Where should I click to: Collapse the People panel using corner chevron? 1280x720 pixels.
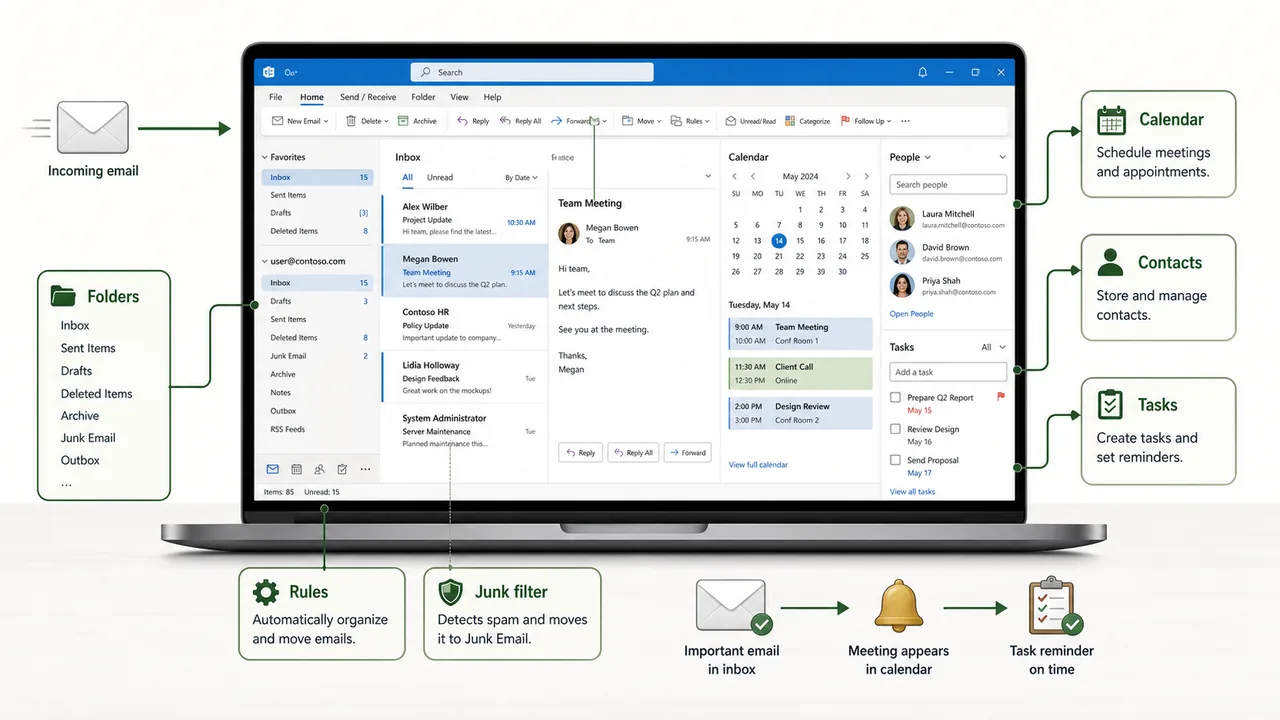coord(1003,157)
